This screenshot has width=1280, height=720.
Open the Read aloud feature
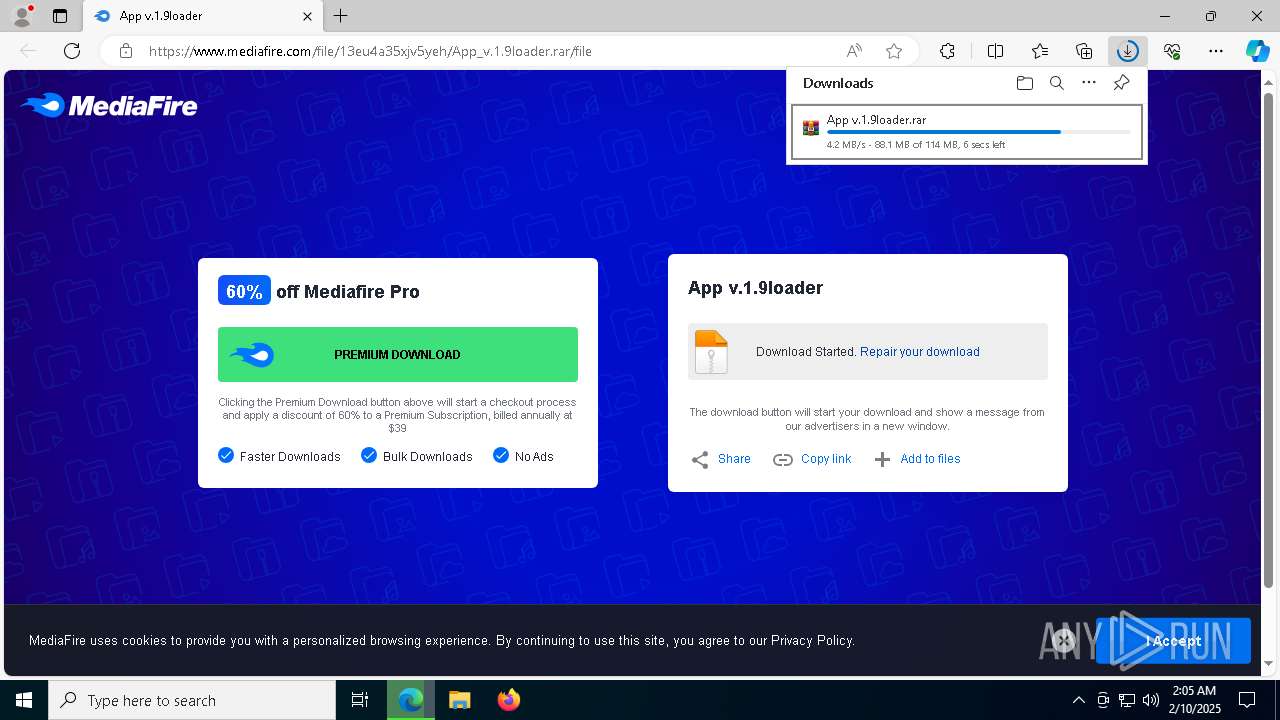(854, 51)
